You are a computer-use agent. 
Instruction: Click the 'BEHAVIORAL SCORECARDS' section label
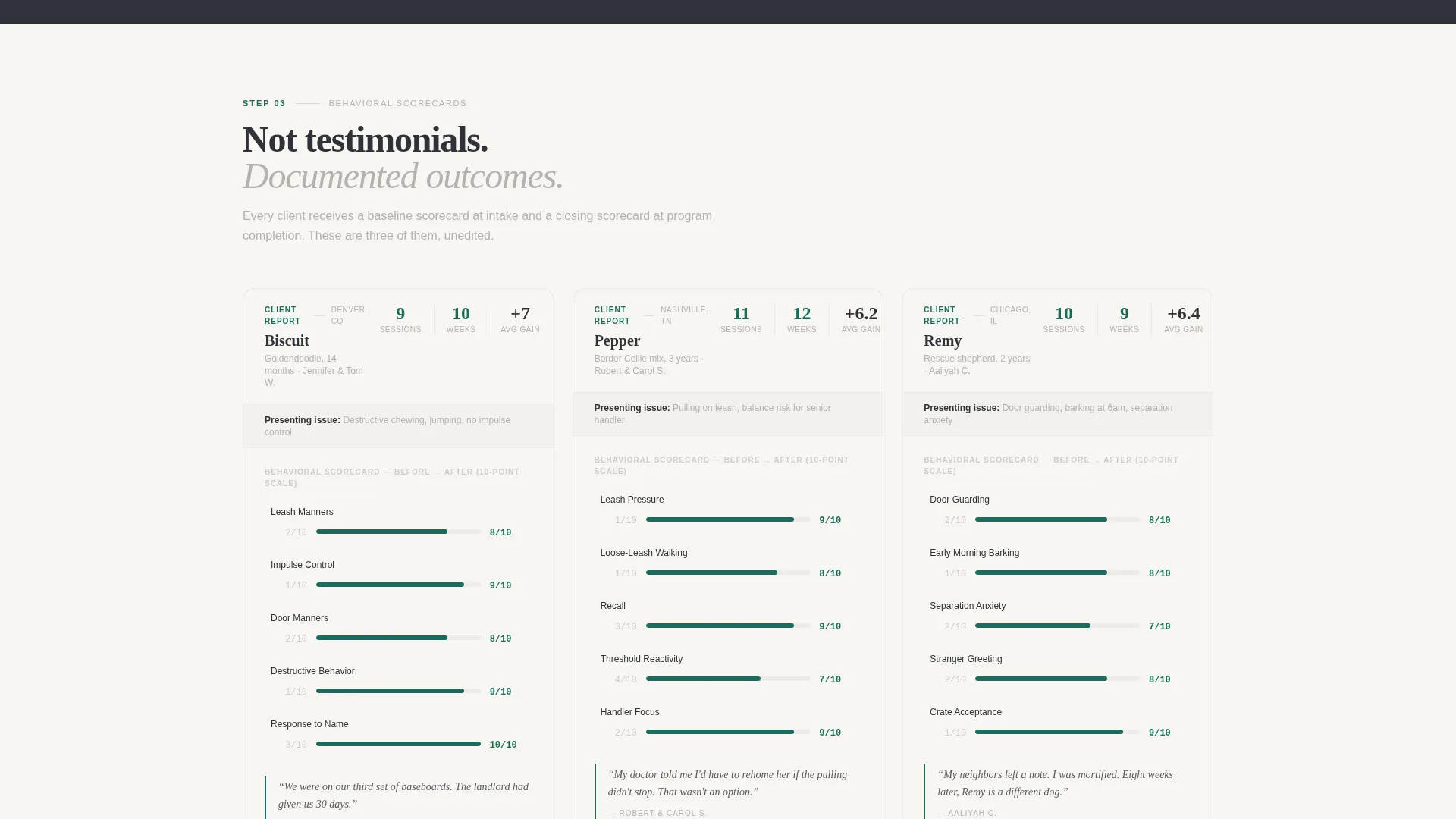(397, 103)
